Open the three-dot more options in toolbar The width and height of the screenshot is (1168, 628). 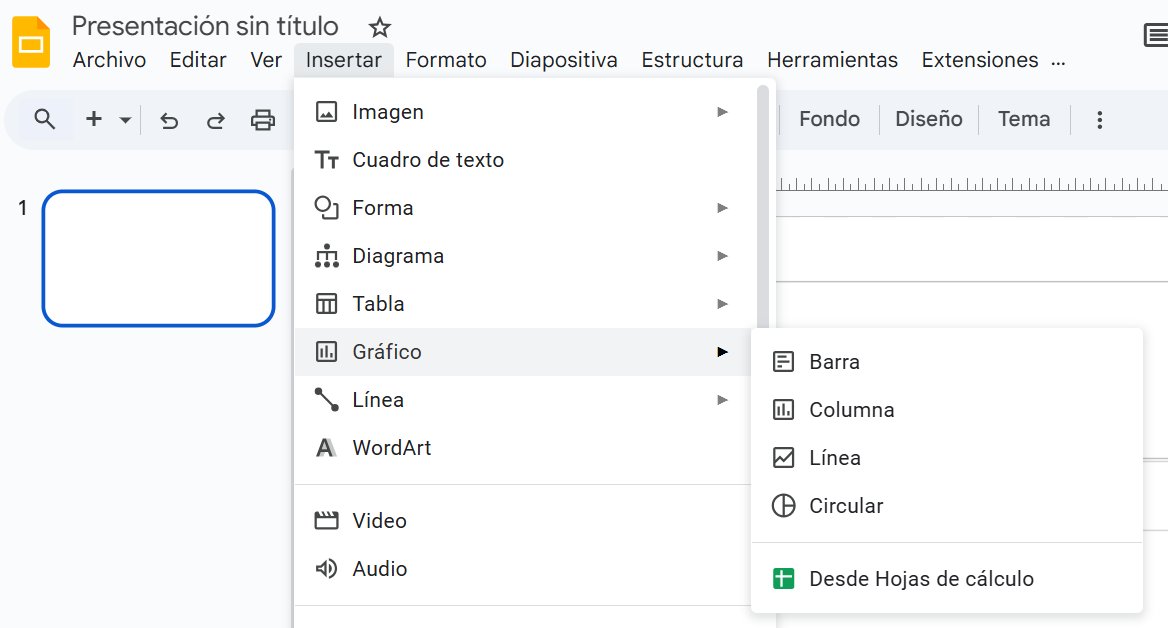1099,120
